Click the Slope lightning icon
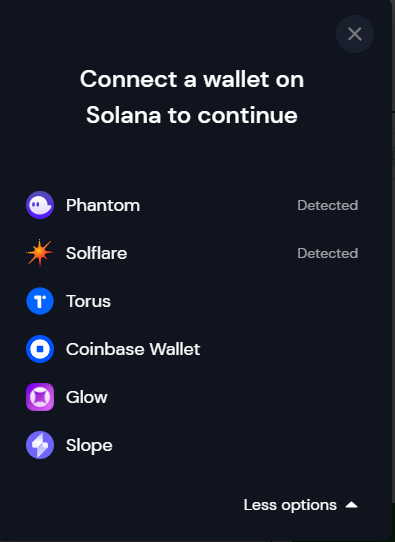Viewport: 395px width, 542px height. click(40, 445)
